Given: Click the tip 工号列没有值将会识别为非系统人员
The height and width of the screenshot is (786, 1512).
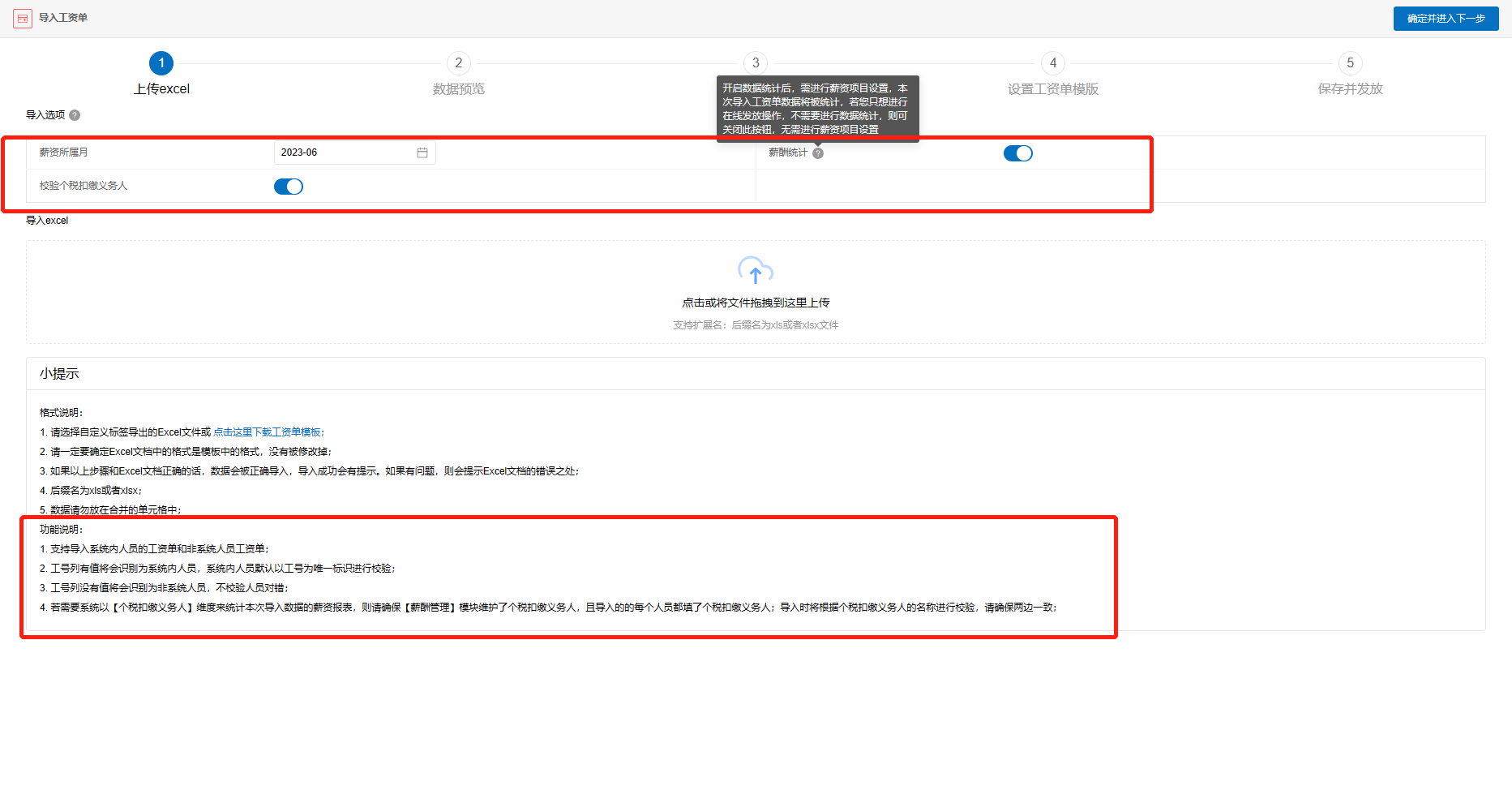Looking at the screenshot, I should tap(165, 588).
